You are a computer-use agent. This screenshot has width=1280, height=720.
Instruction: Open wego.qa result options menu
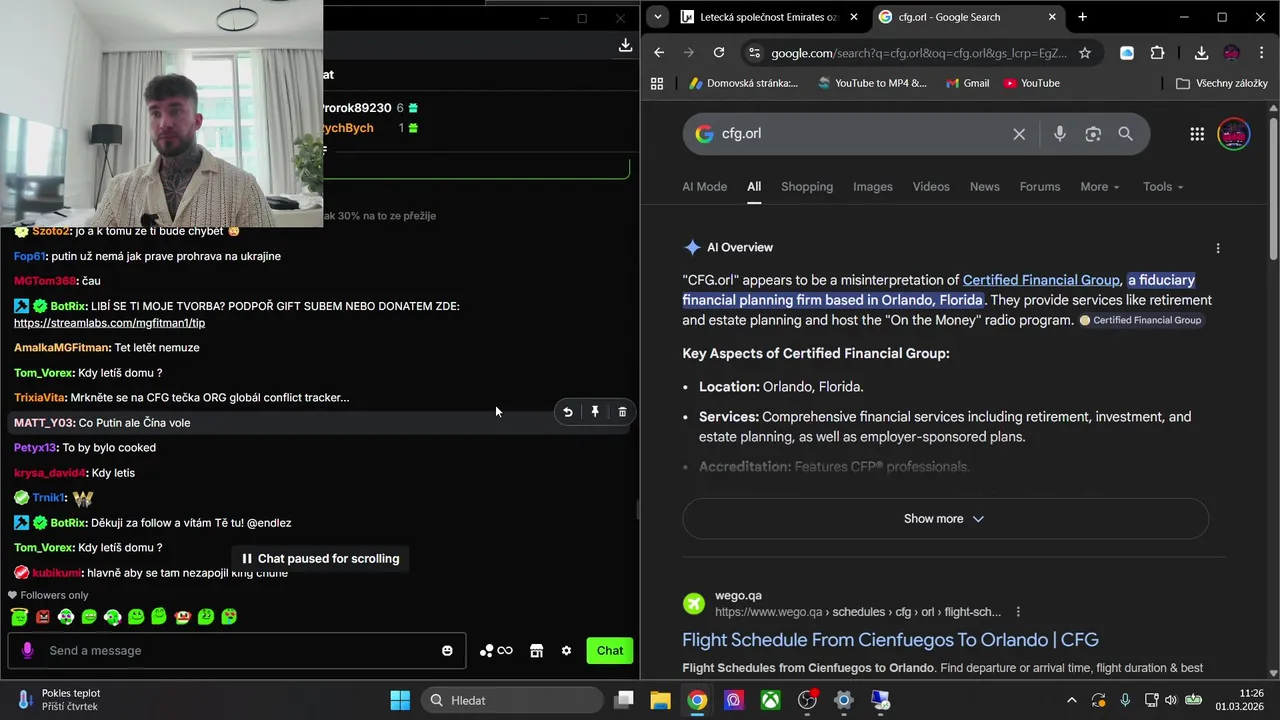1018,612
